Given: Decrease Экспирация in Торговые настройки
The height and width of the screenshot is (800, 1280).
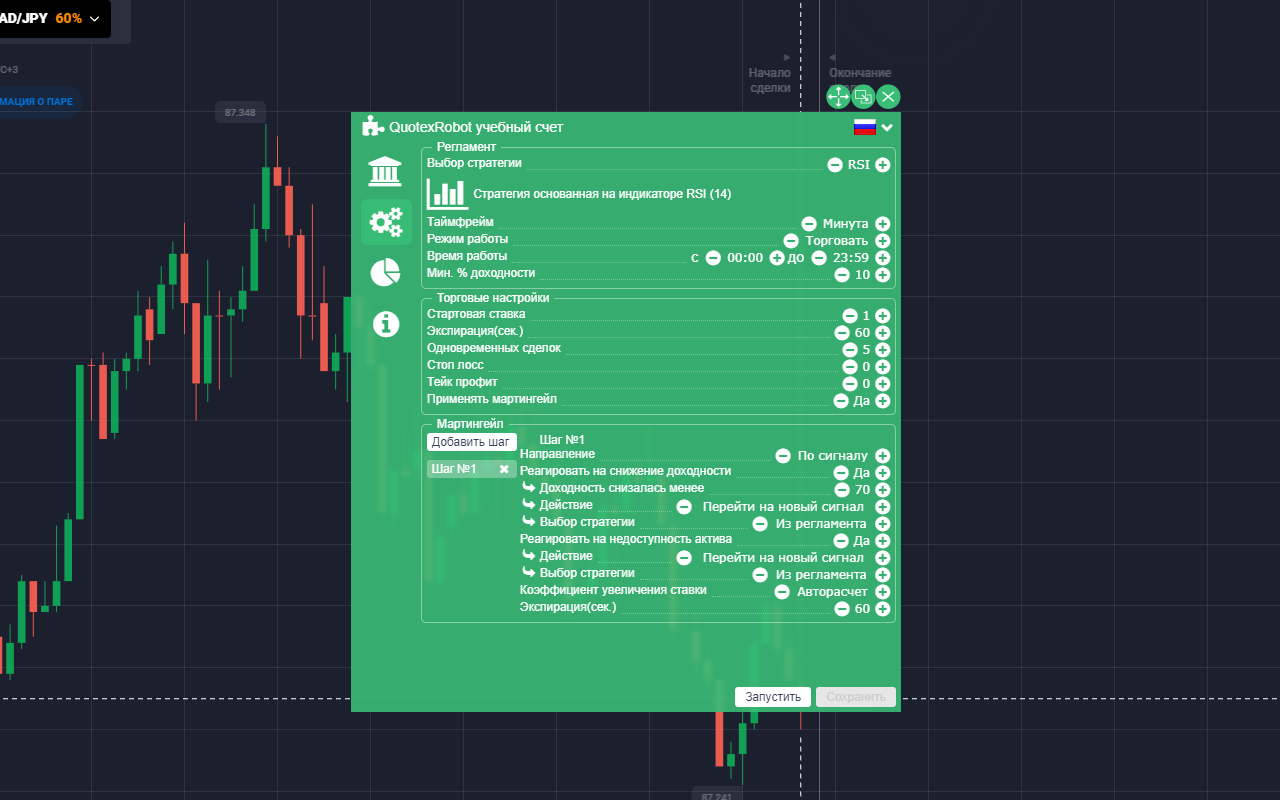Looking at the screenshot, I should 842,333.
